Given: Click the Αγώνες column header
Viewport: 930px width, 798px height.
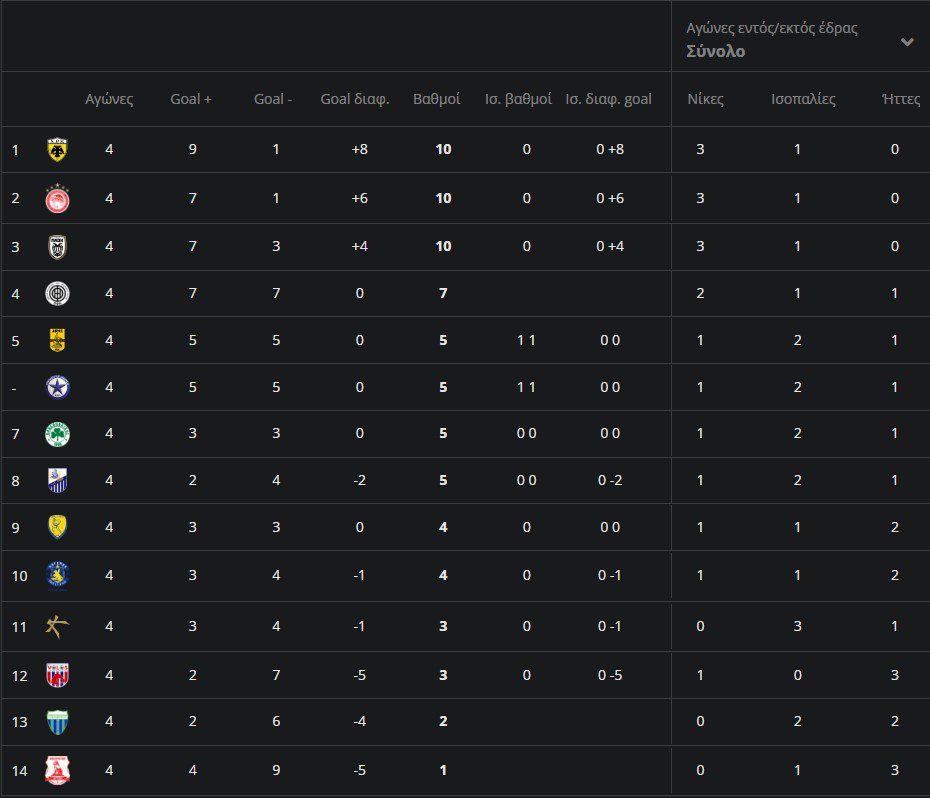Looking at the screenshot, I should coord(109,99).
